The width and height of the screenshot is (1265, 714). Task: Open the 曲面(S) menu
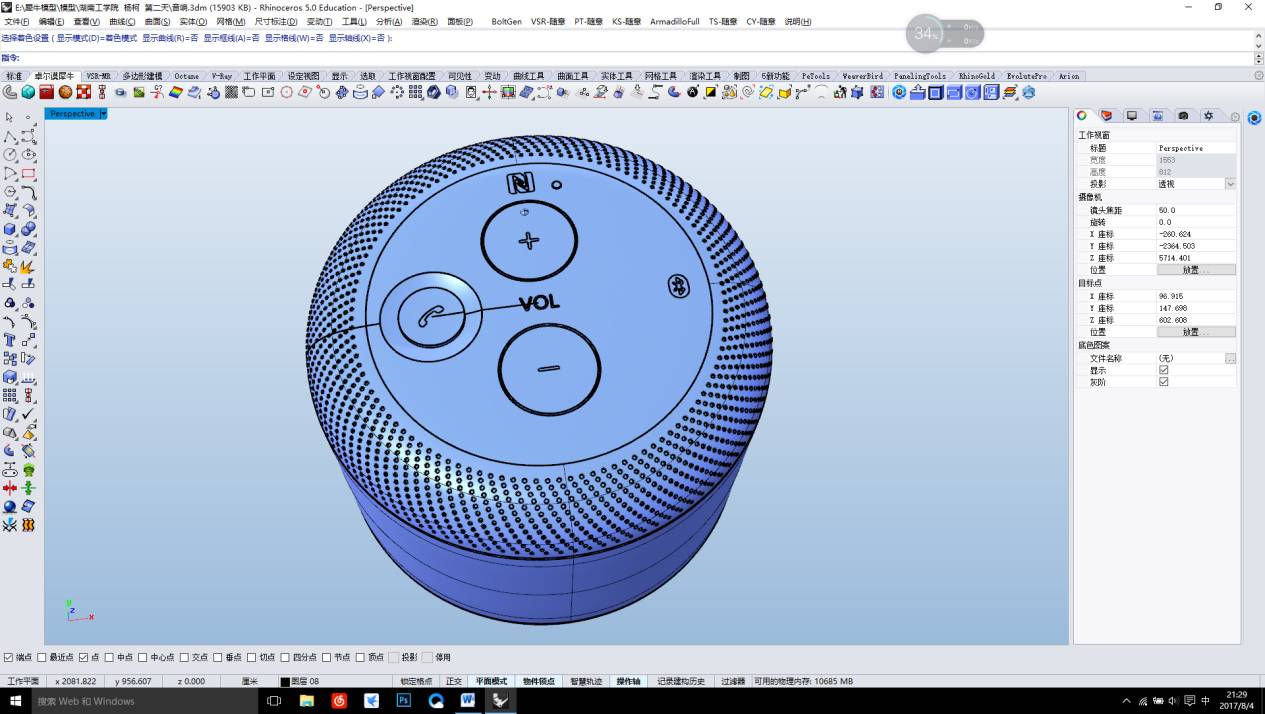click(x=157, y=21)
